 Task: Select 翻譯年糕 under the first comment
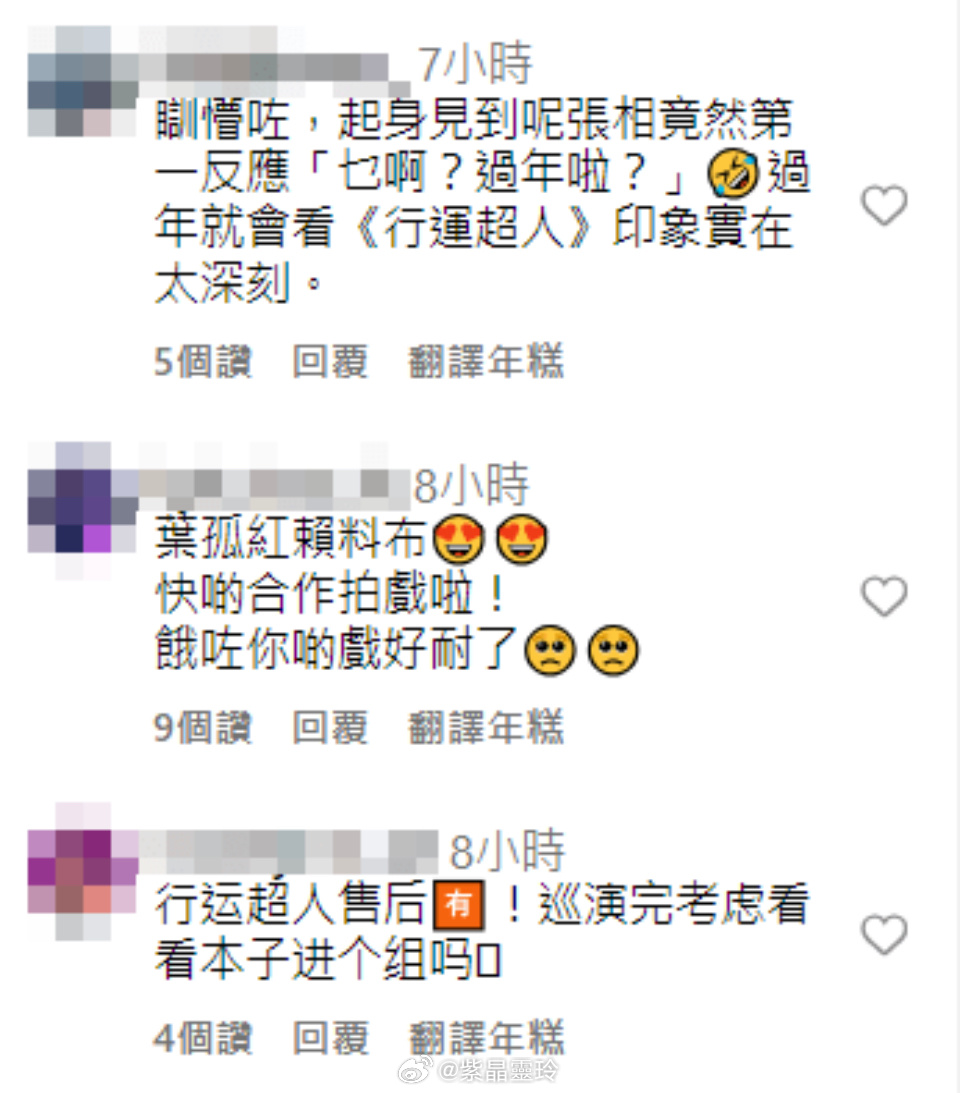pos(486,362)
